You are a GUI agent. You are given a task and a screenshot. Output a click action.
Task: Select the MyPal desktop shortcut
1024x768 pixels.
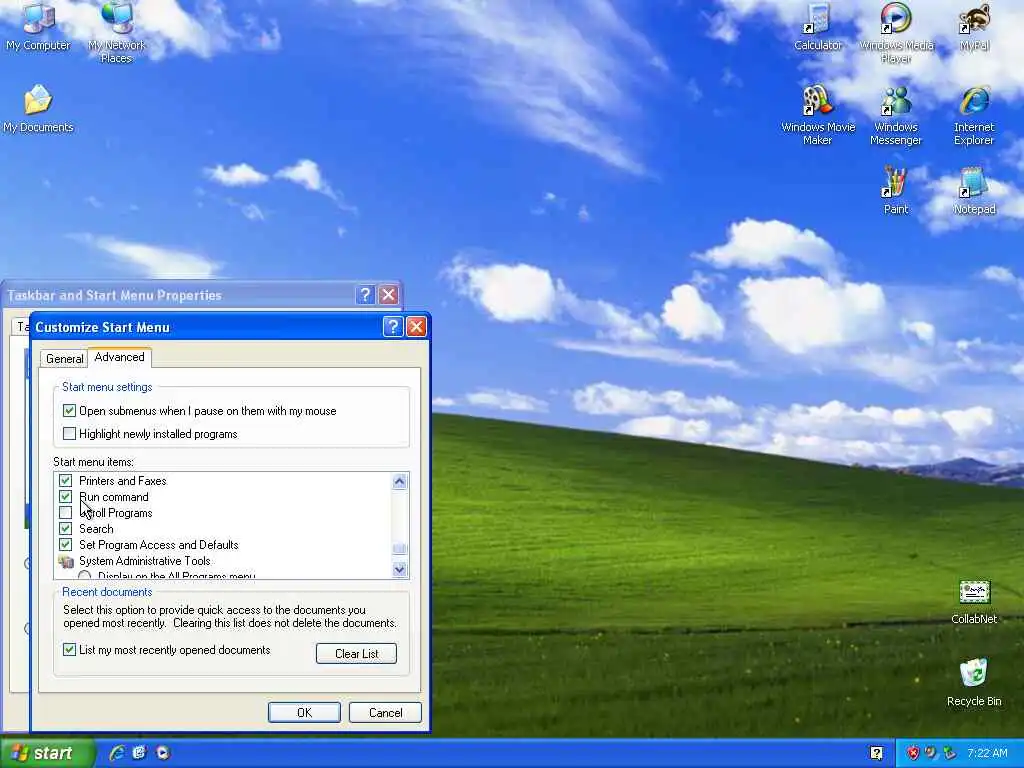[974, 26]
